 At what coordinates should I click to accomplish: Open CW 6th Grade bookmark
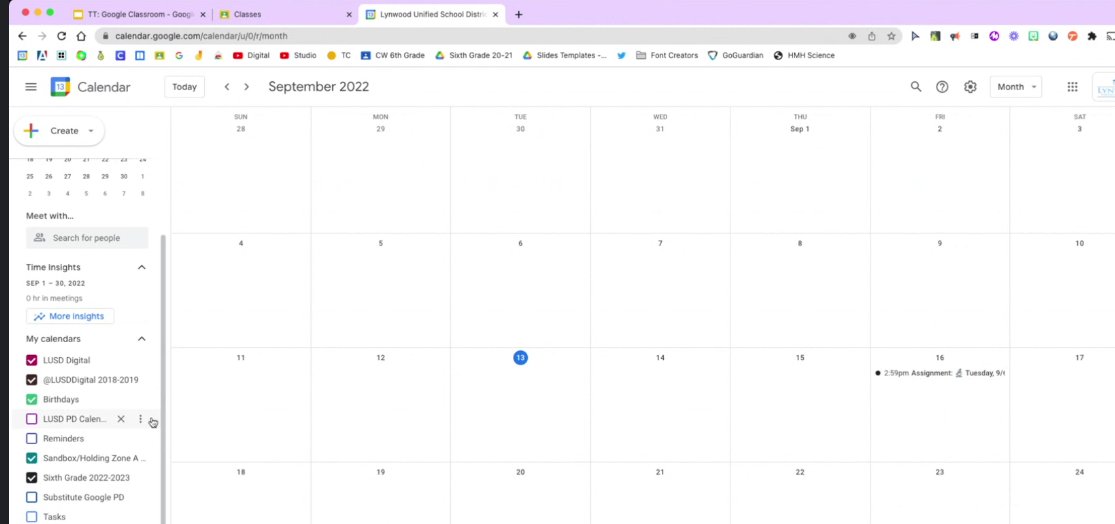coord(393,55)
